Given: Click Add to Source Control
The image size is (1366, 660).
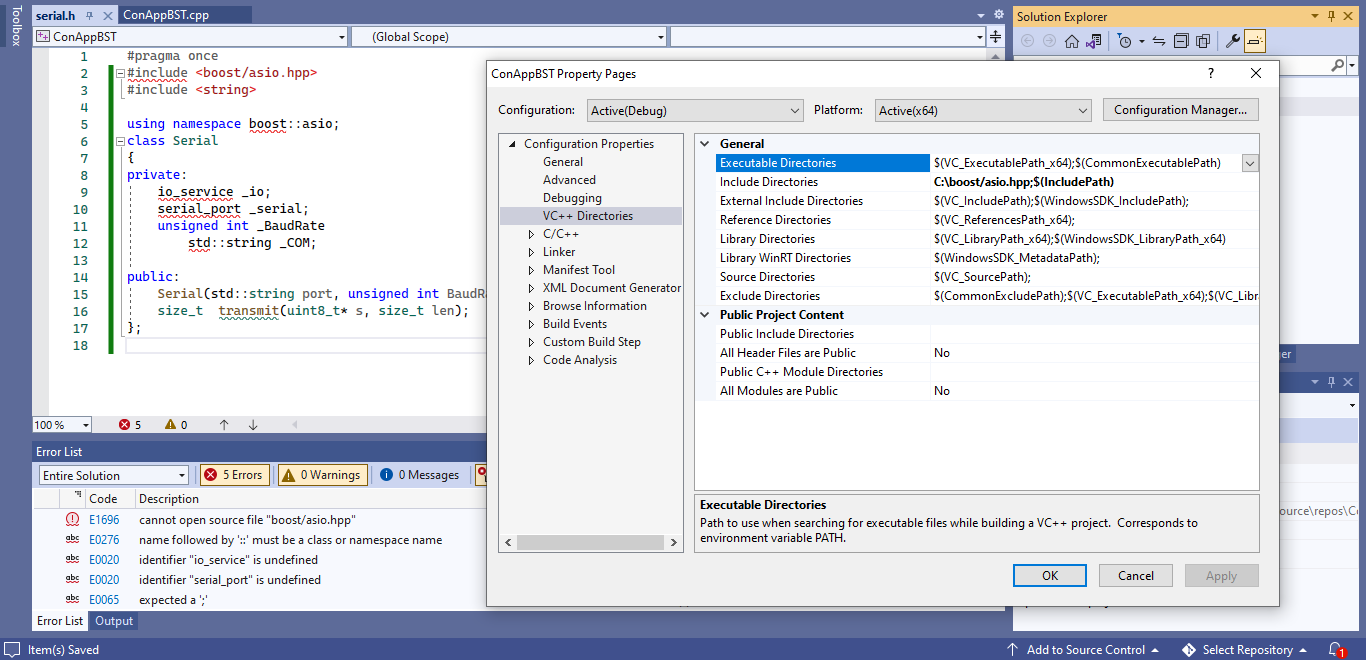Looking at the screenshot, I should point(1085,650).
